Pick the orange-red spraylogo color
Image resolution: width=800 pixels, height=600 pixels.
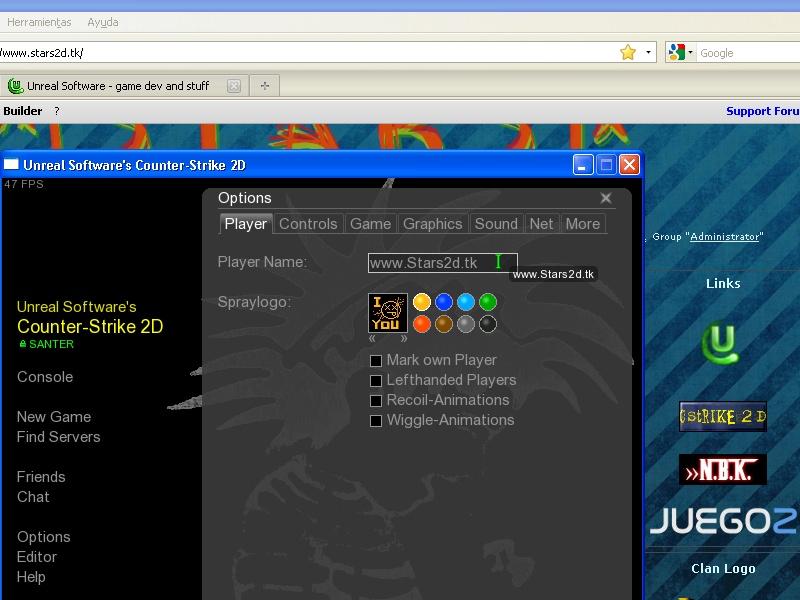point(421,324)
